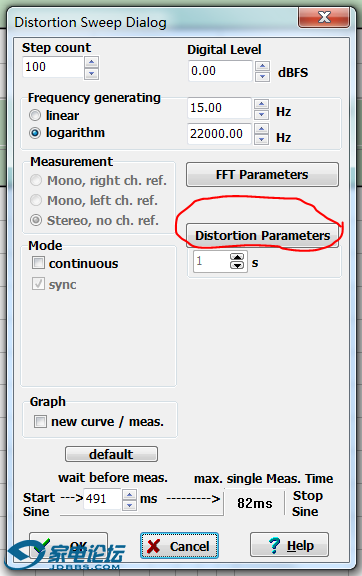
Task: Enable continuous mode checkbox
Action: 38,263
